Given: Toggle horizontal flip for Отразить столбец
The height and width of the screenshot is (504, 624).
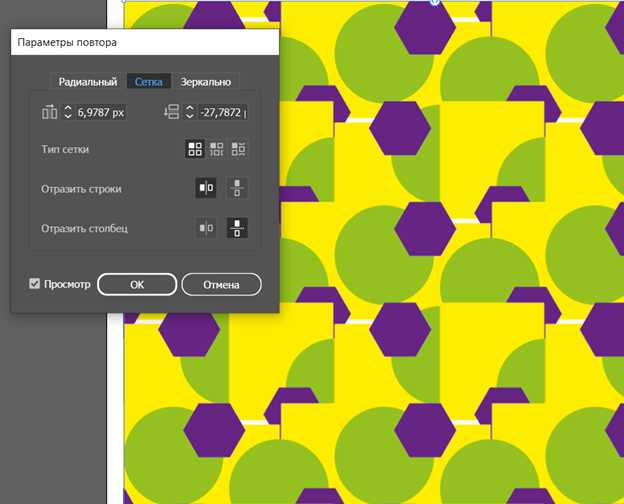Looking at the screenshot, I should (x=206, y=228).
